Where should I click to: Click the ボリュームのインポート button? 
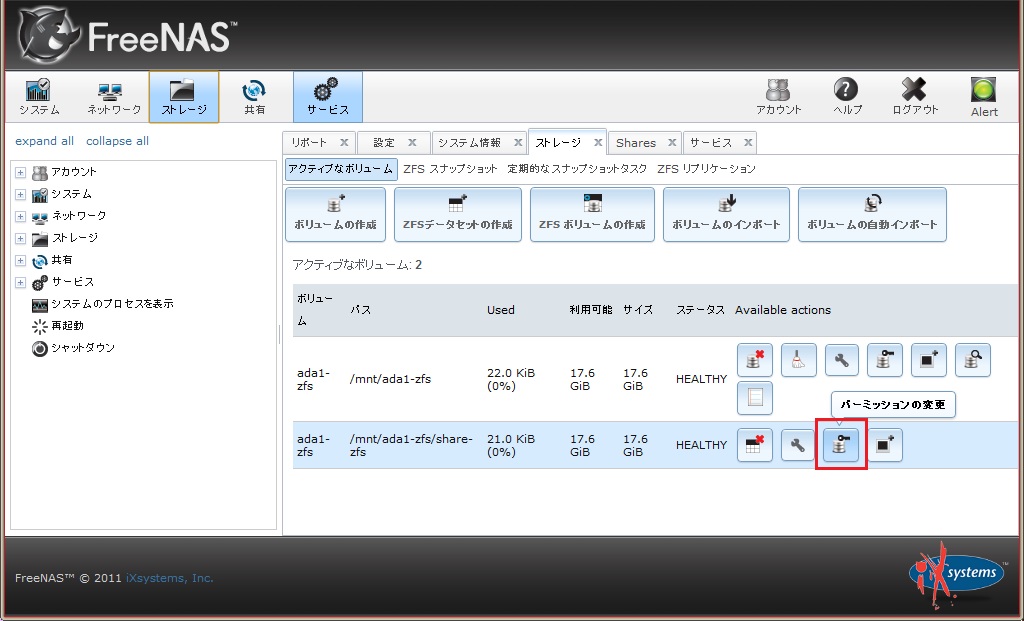point(726,215)
